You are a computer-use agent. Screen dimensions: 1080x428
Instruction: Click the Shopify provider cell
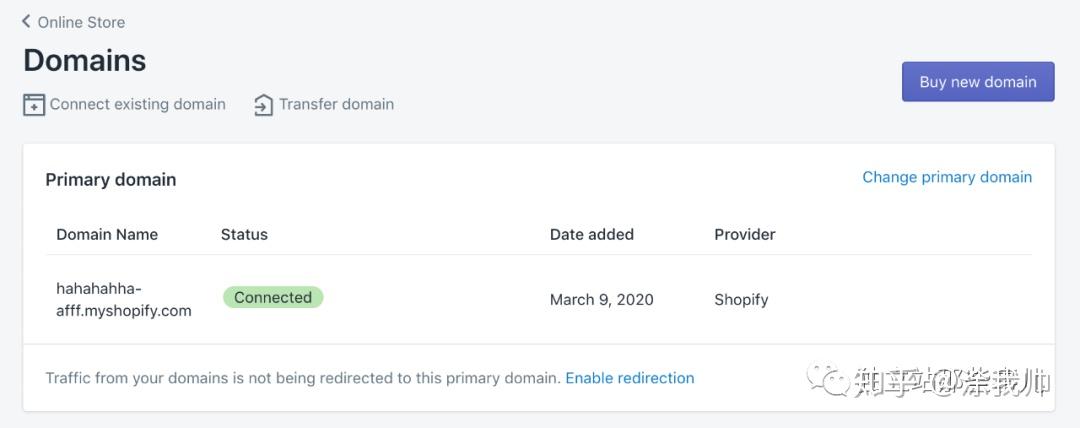pyautogui.click(x=741, y=300)
